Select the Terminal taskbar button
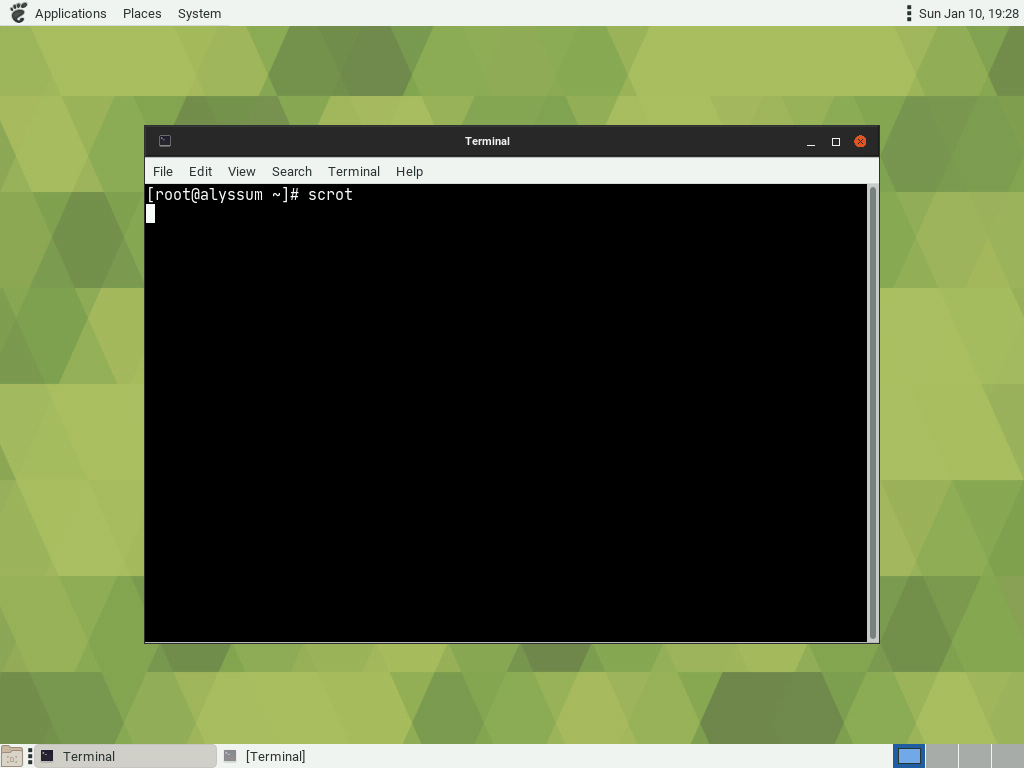The width and height of the screenshot is (1024, 768). [125, 756]
